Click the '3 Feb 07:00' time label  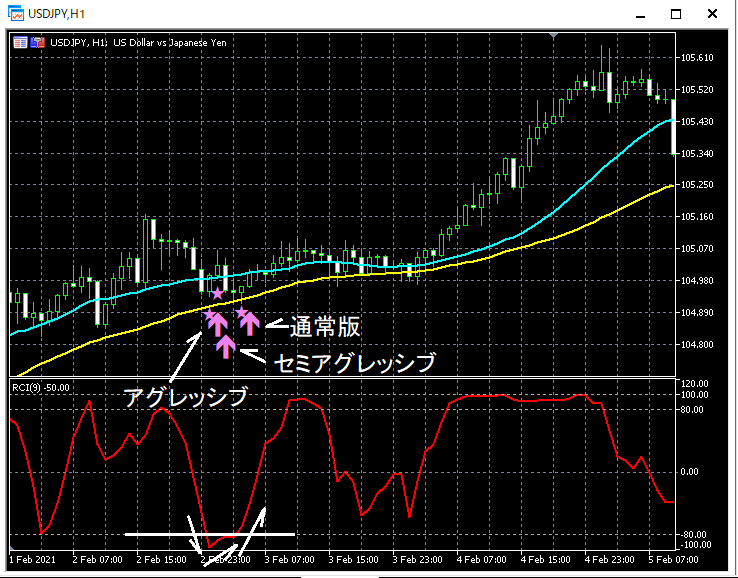pos(289,560)
